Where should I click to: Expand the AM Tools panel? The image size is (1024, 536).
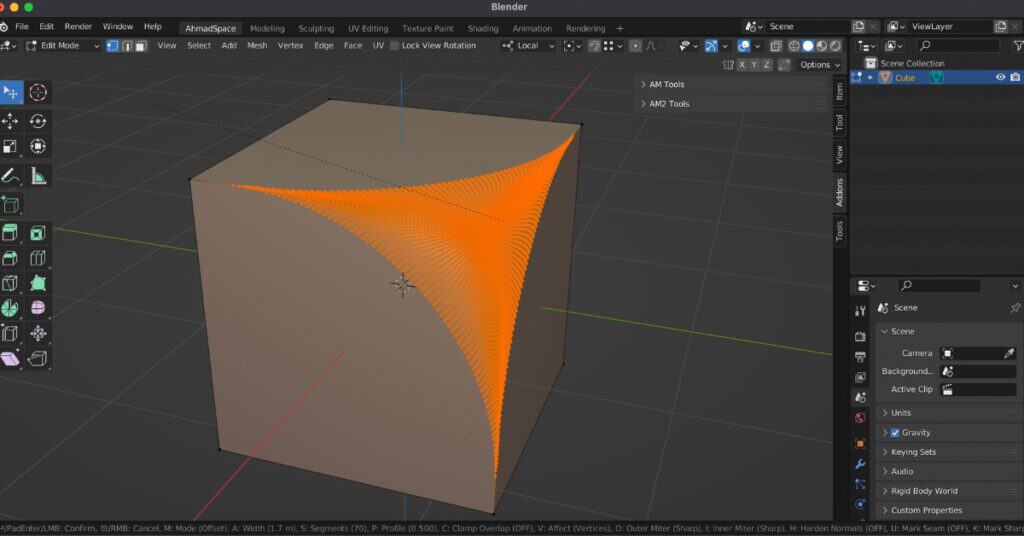667,84
